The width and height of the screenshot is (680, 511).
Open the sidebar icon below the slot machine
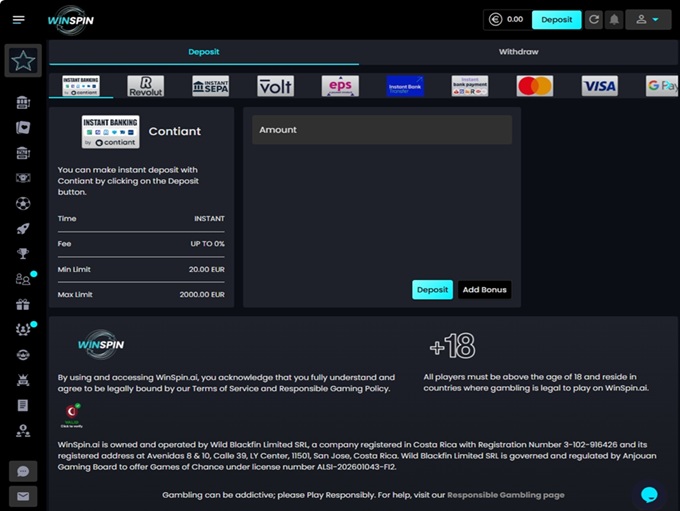[x=23, y=178]
